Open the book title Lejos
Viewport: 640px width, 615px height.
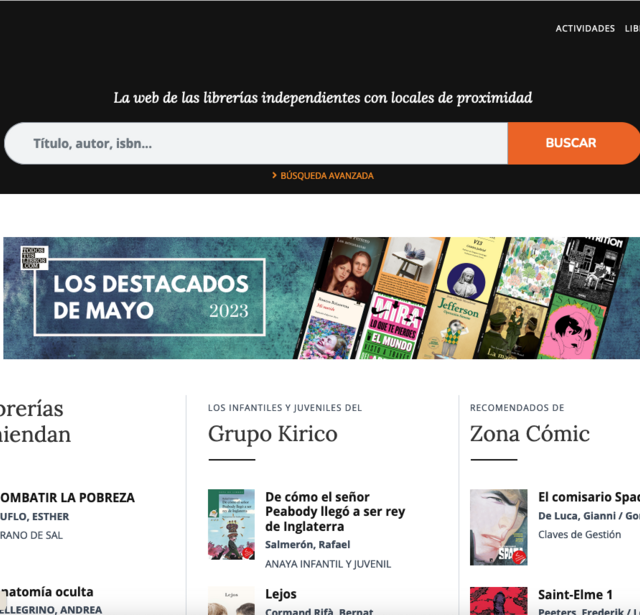pos(281,594)
